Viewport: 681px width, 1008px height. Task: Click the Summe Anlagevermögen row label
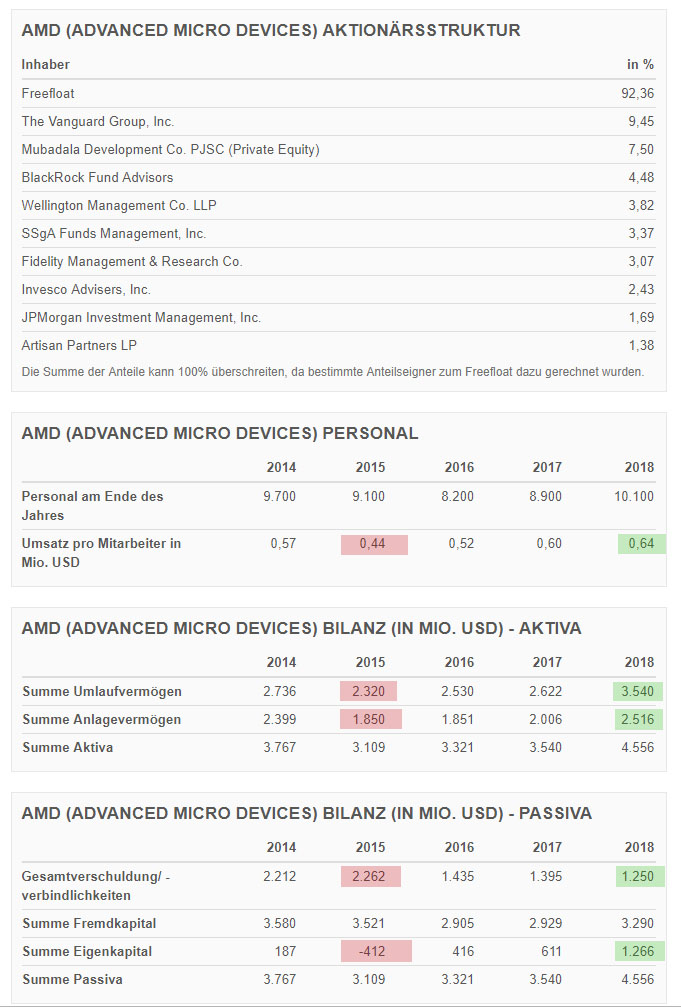(104, 719)
